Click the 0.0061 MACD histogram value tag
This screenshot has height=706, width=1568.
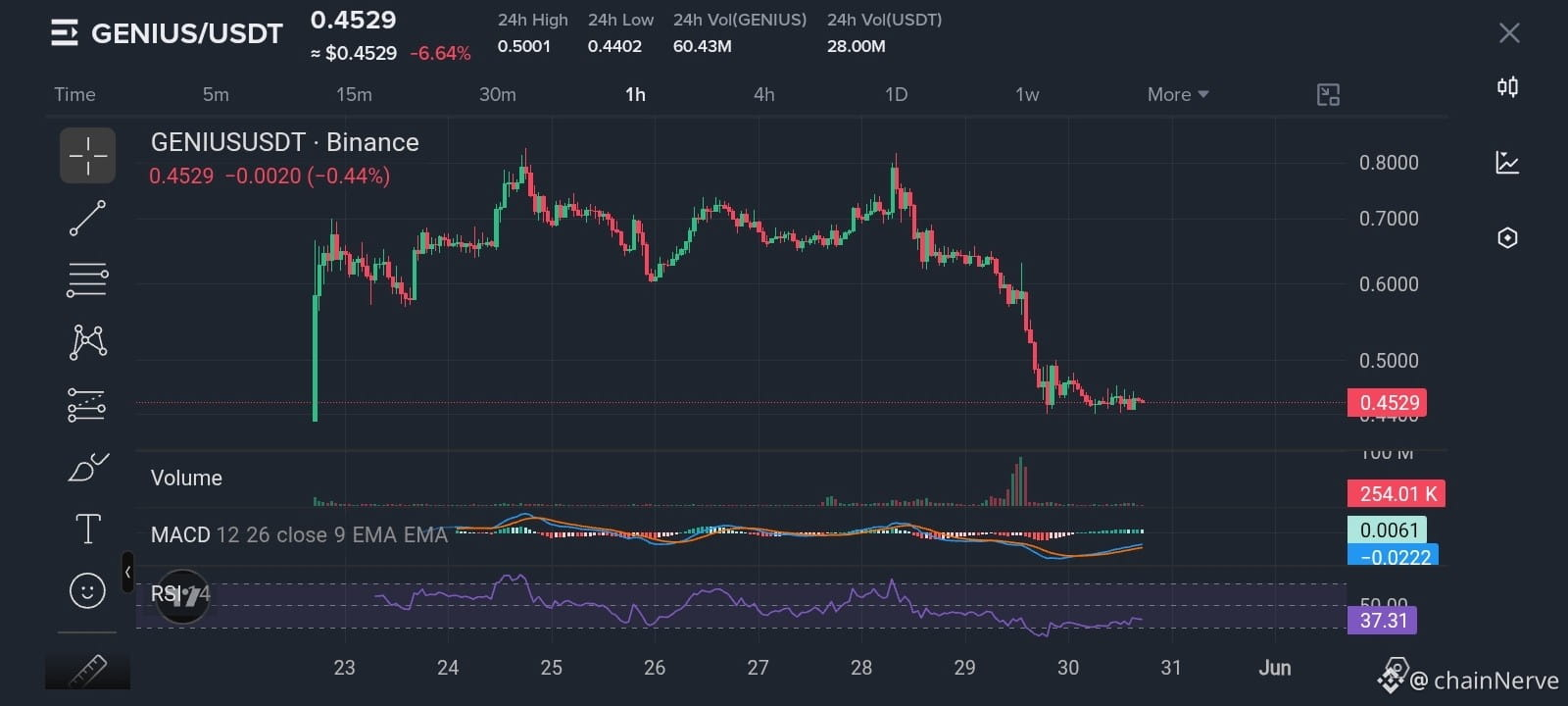1388,530
